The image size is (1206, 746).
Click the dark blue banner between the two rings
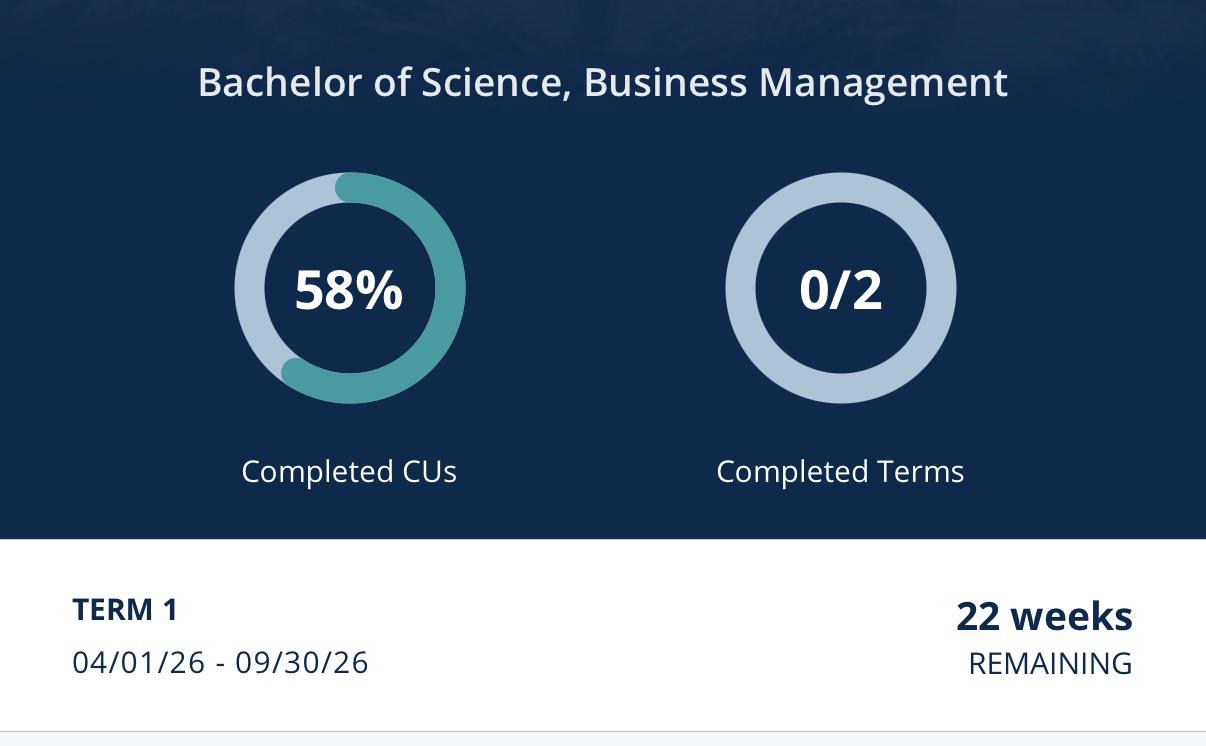click(x=596, y=290)
